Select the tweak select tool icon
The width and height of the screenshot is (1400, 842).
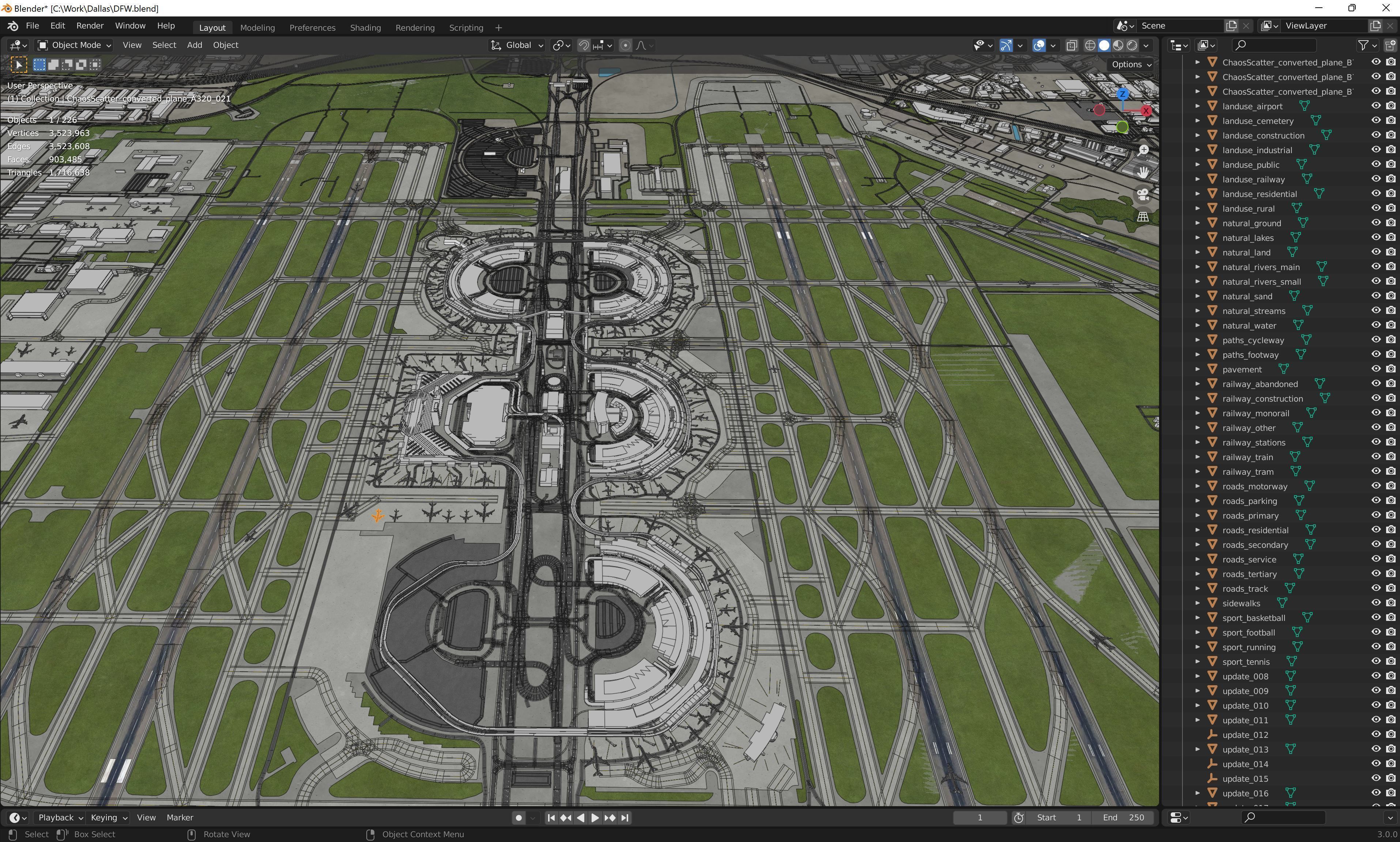(x=19, y=65)
